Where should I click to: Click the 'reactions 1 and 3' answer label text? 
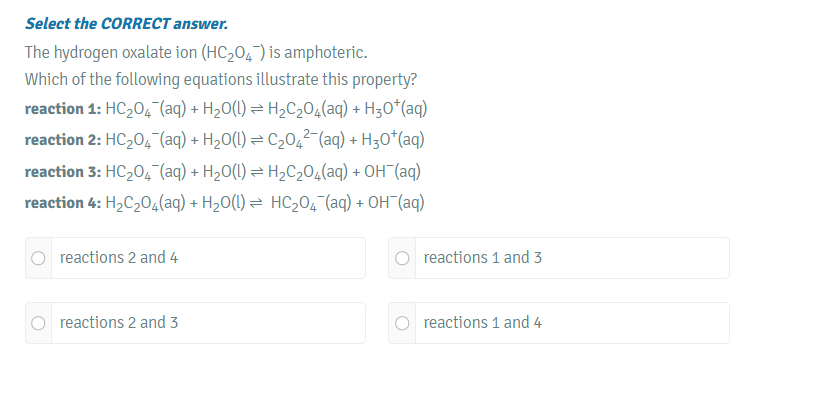[483, 258]
